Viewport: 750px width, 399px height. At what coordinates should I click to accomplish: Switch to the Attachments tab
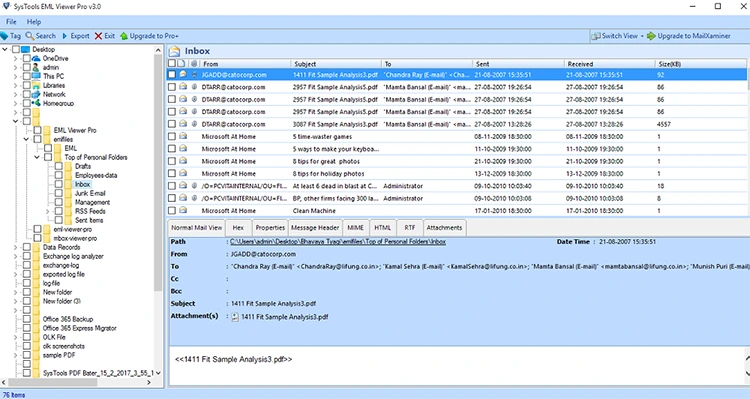coord(444,228)
